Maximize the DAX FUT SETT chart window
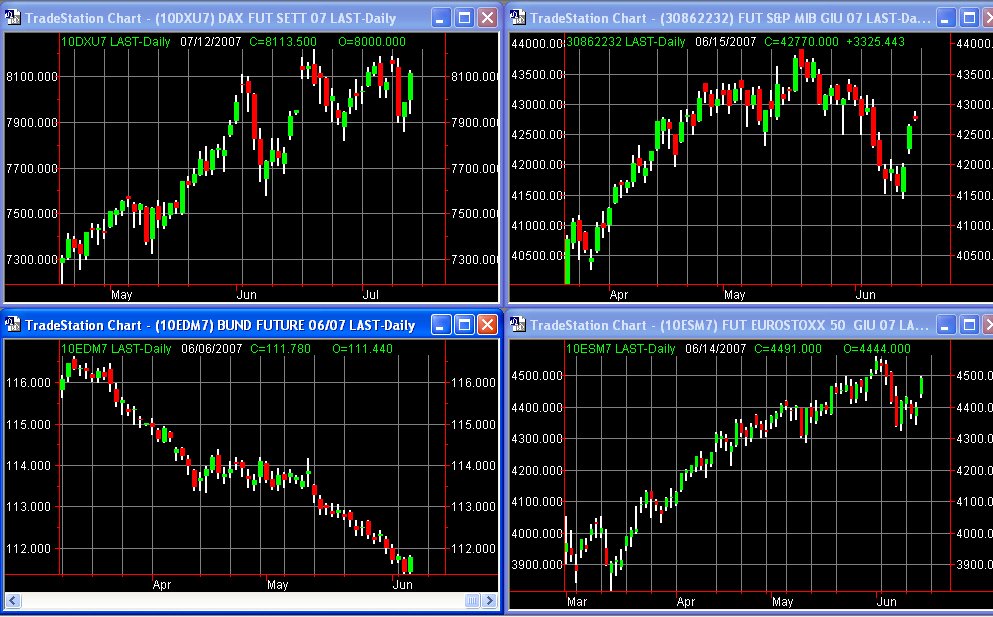This screenshot has width=993, height=617. (x=464, y=18)
